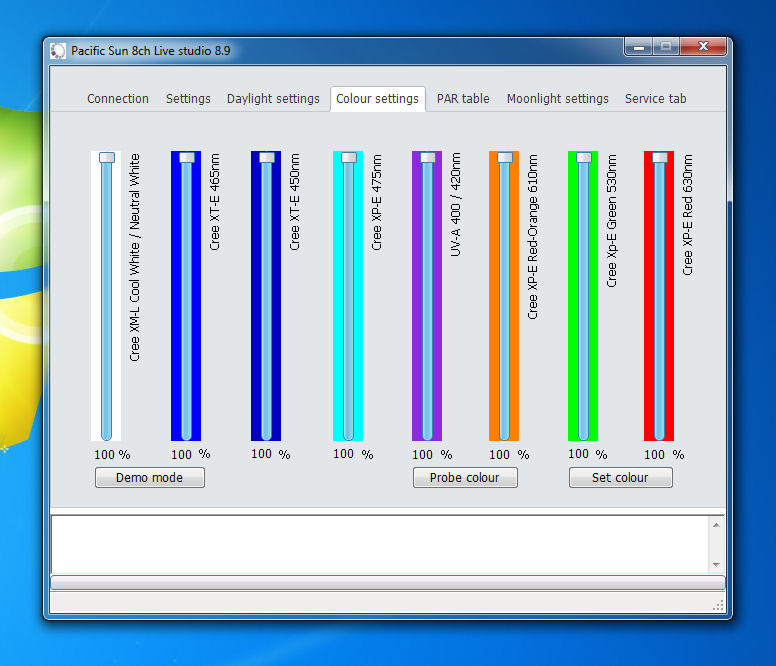Switch to the Settings tab

(x=188, y=98)
